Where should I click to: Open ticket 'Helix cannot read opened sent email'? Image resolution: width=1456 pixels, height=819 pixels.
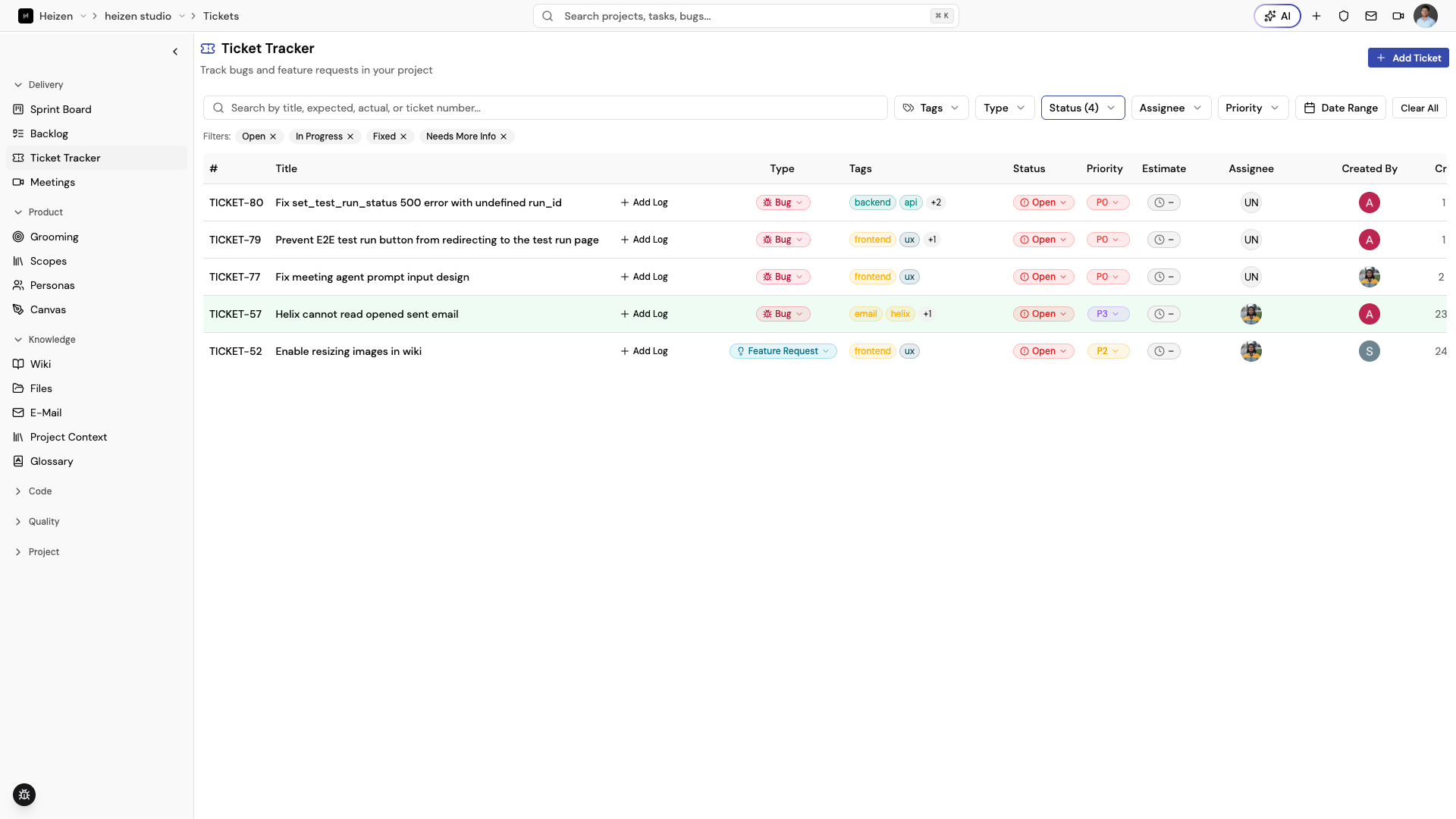[367, 314]
